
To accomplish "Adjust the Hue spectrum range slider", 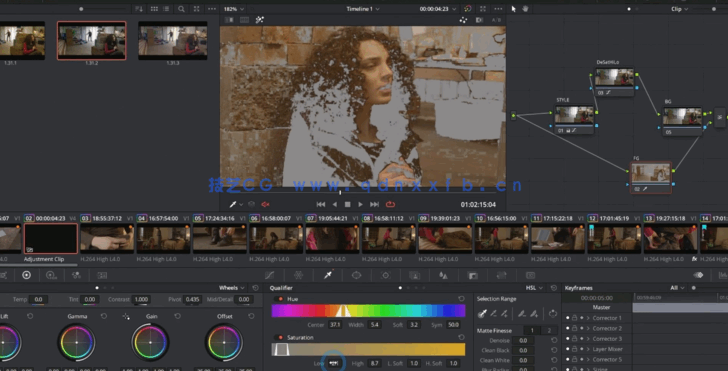I will coord(368,311).
